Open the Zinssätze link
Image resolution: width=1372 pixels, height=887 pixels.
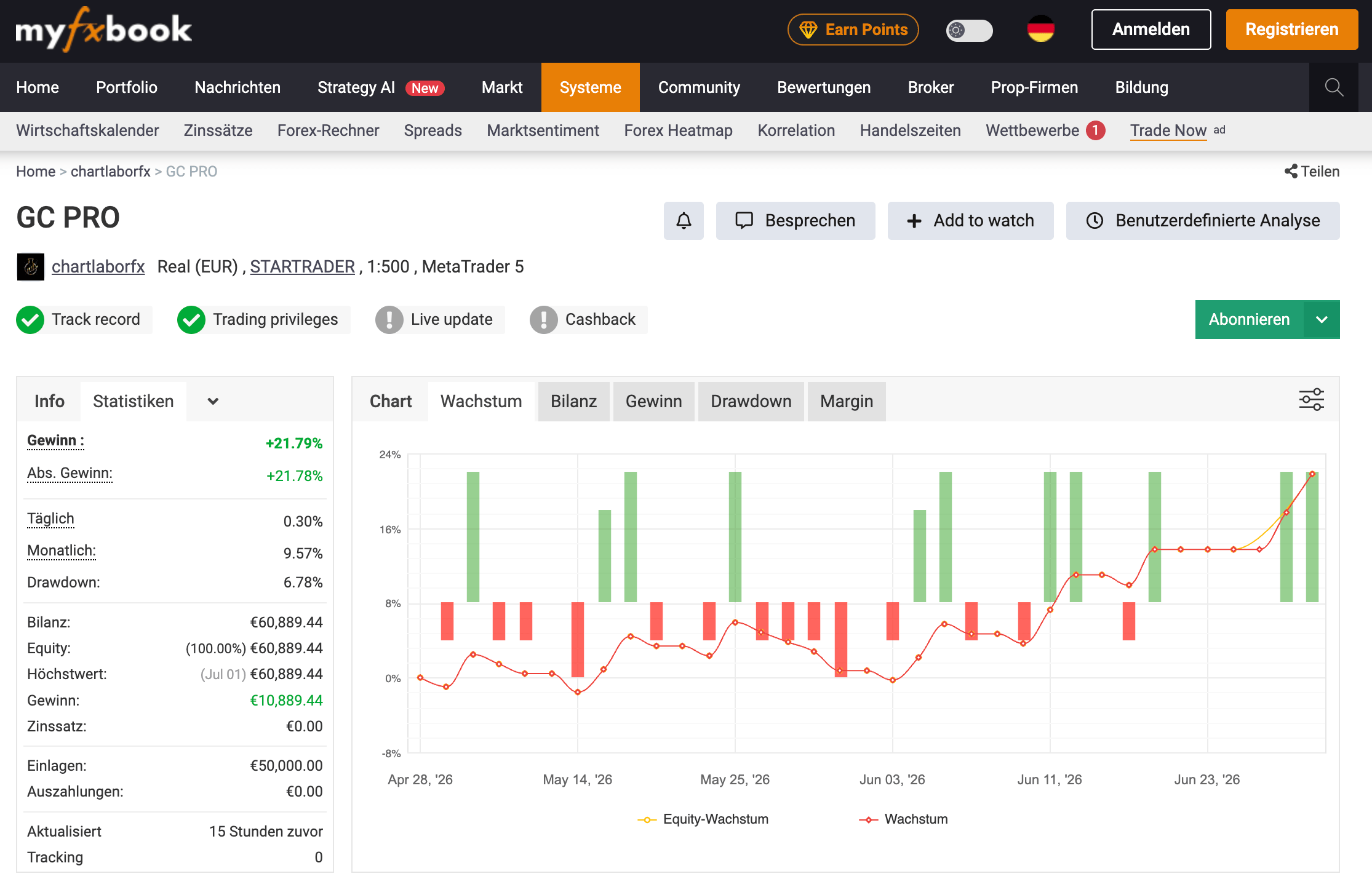218,130
